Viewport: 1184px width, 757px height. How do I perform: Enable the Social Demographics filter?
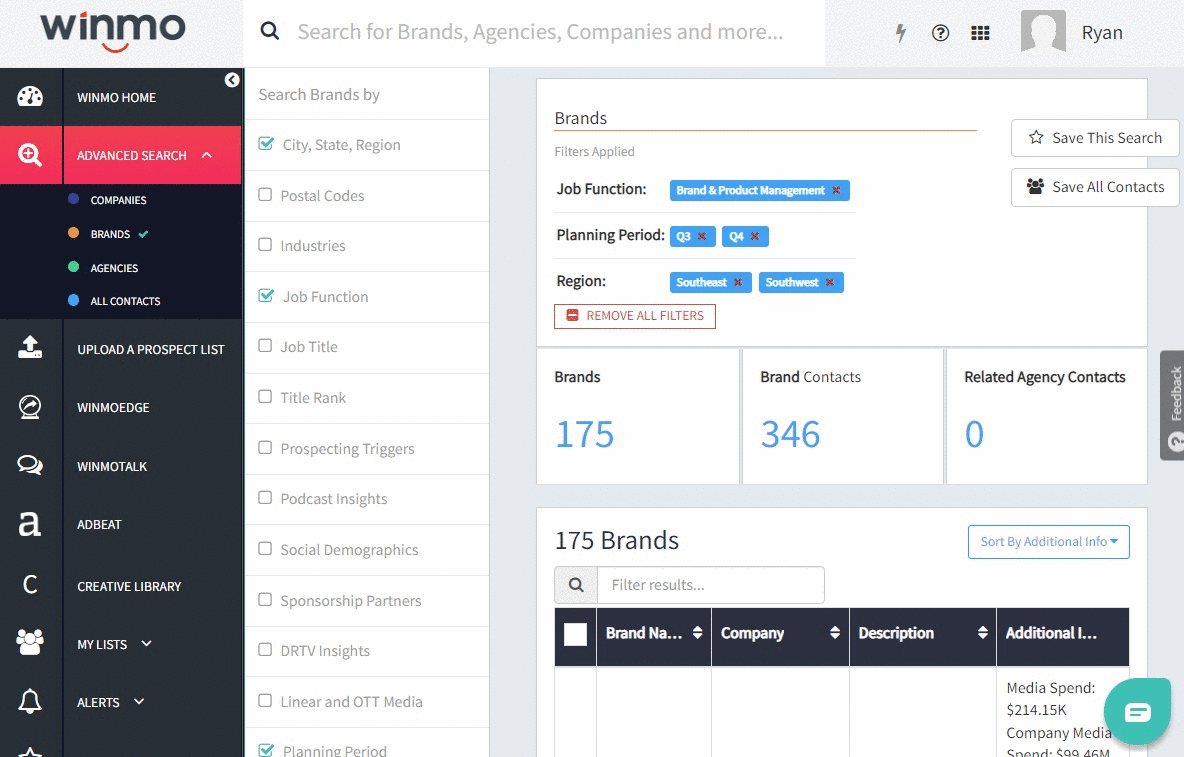click(x=265, y=549)
